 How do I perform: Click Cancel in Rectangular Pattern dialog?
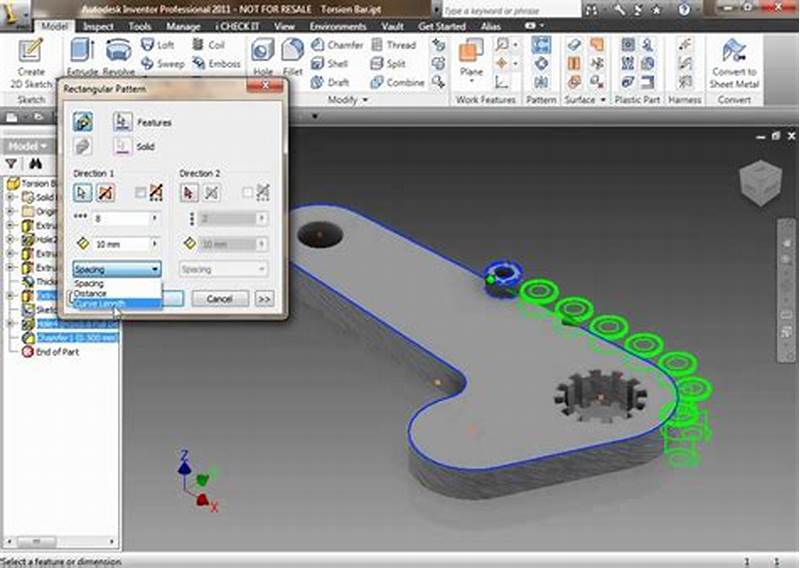[x=220, y=299]
